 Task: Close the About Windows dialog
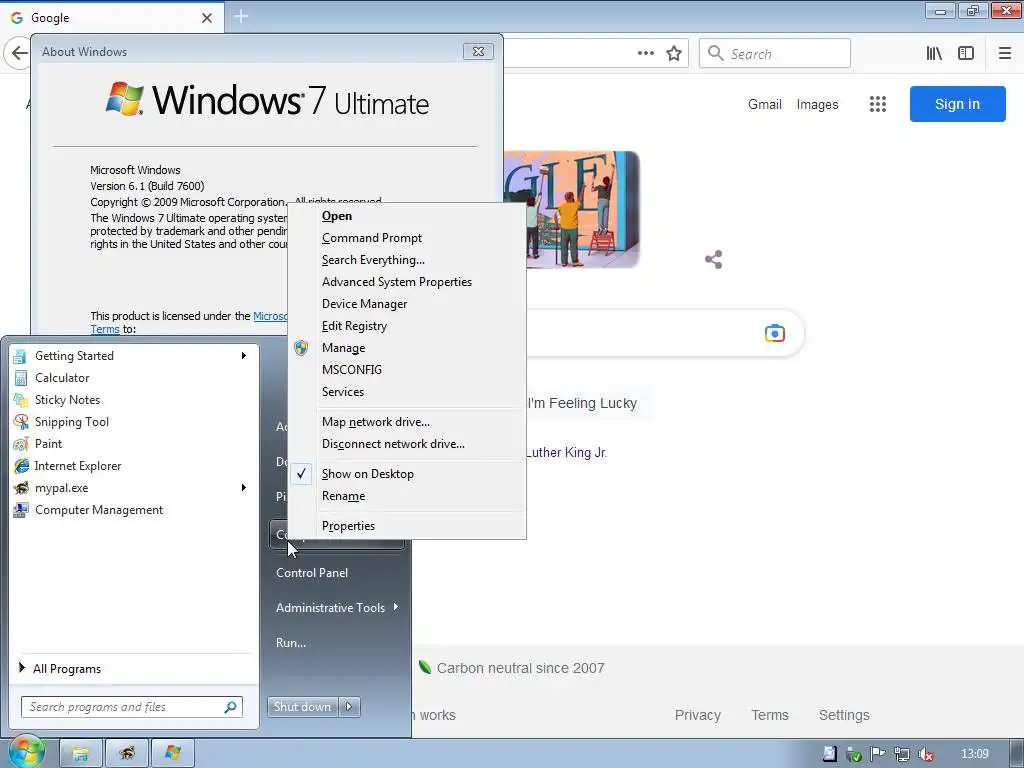[x=478, y=52]
